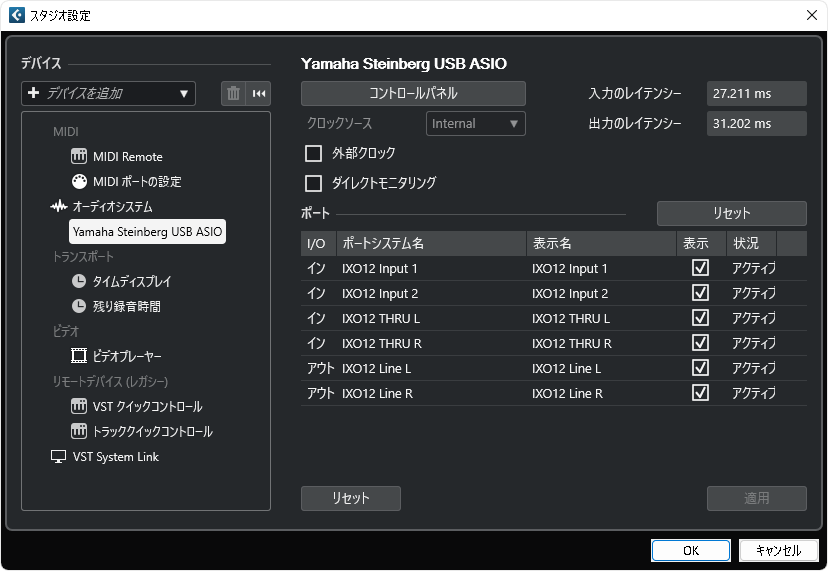Uncheck visibility for IXO12 THRU R
Screen dimensions: 828x571
click(700, 343)
